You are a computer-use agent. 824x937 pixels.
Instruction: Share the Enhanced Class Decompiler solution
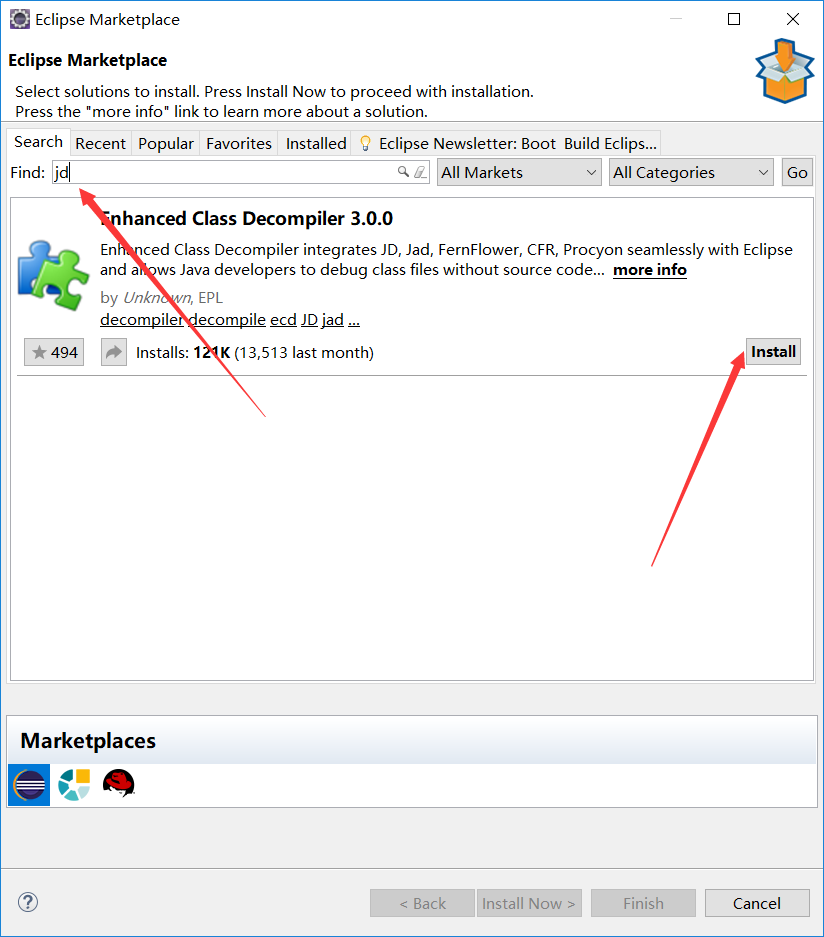coord(114,352)
